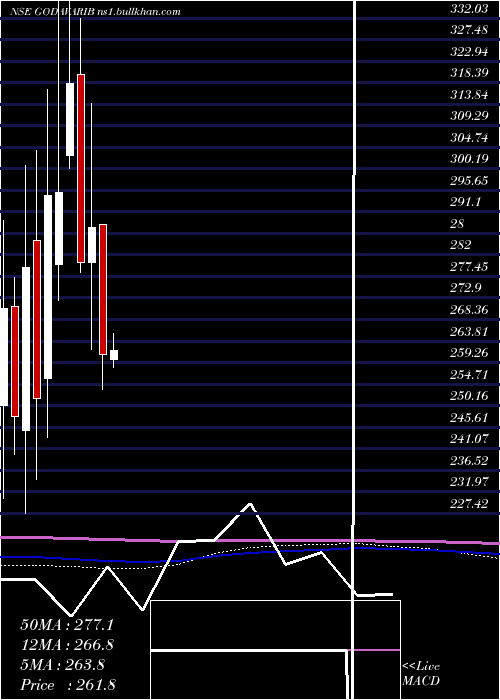
Task: Select the 313.84 price axis label
Action: click(x=469, y=95)
